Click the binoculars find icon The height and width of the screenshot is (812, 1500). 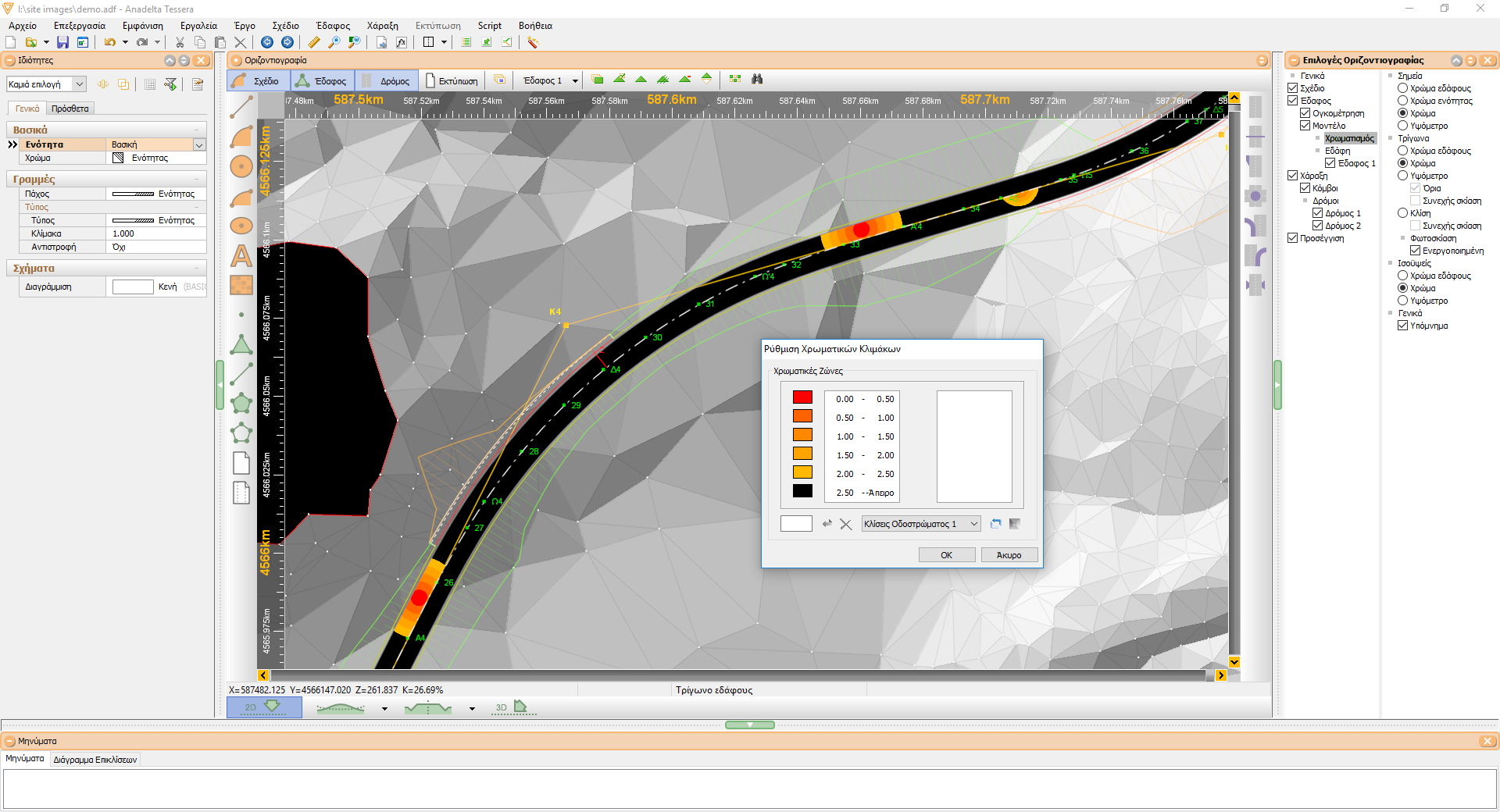(x=756, y=79)
